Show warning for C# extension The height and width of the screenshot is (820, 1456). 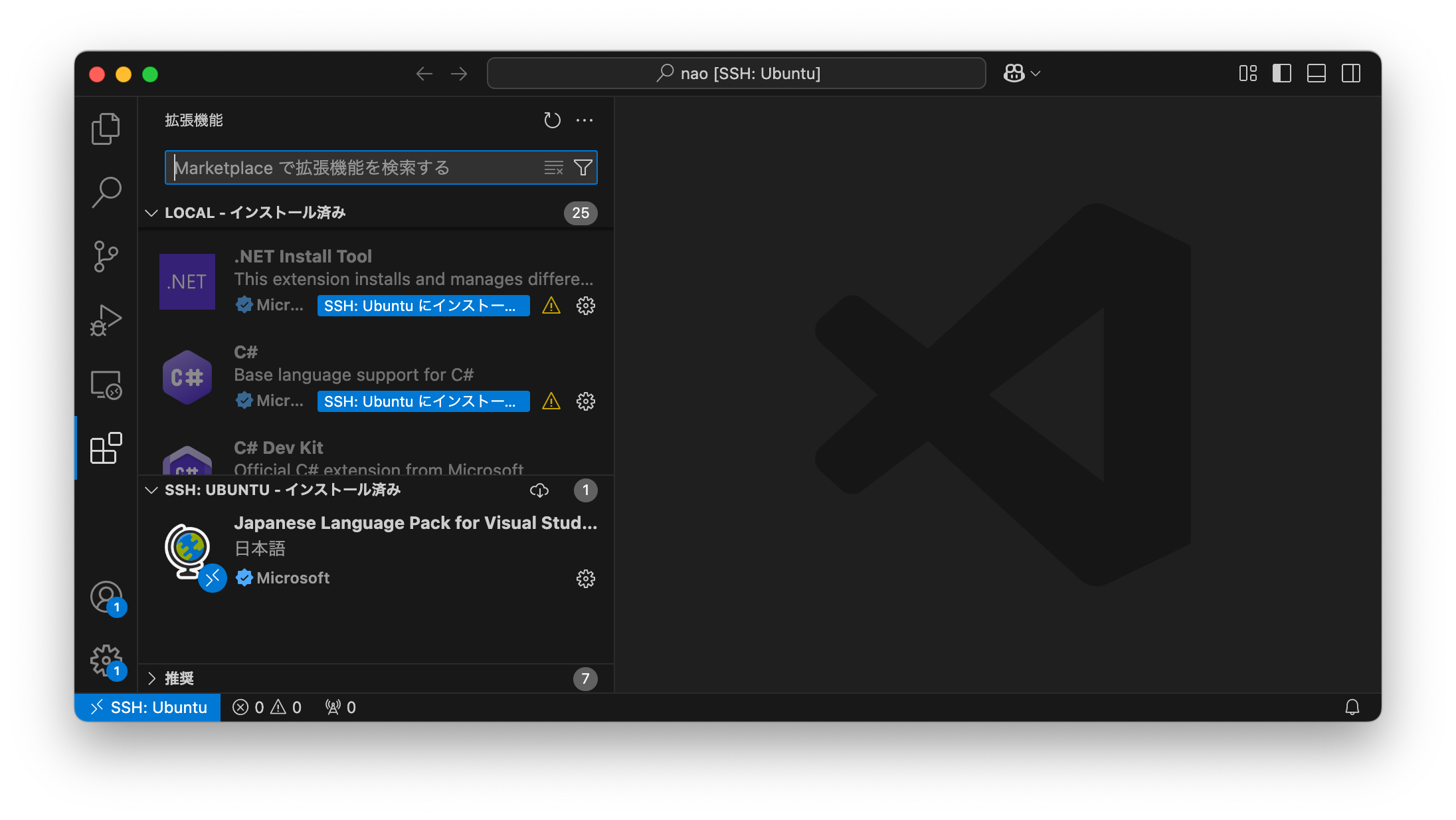(551, 401)
